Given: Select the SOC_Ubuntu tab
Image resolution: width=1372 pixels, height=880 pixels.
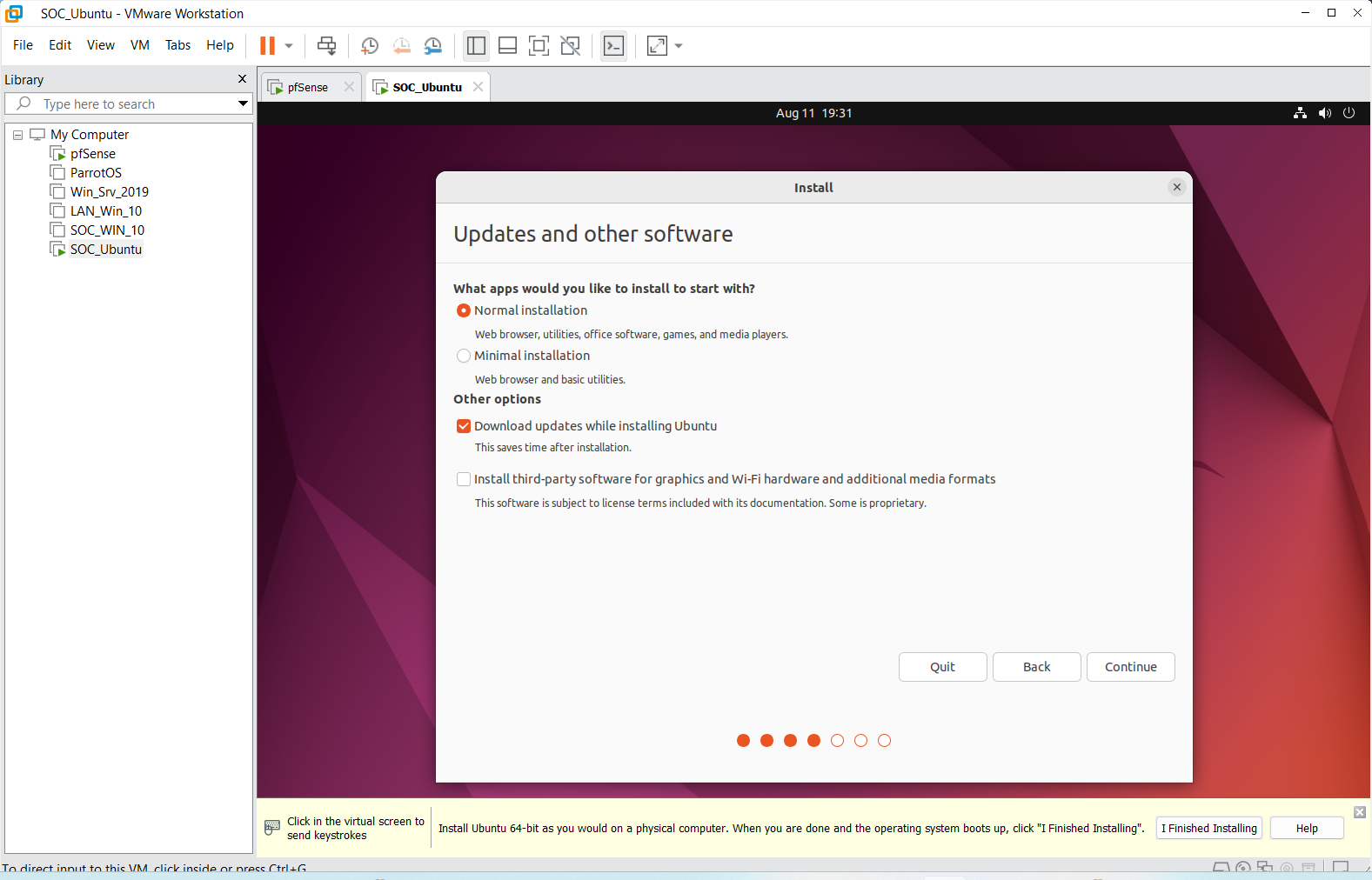Looking at the screenshot, I should pos(426,87).
